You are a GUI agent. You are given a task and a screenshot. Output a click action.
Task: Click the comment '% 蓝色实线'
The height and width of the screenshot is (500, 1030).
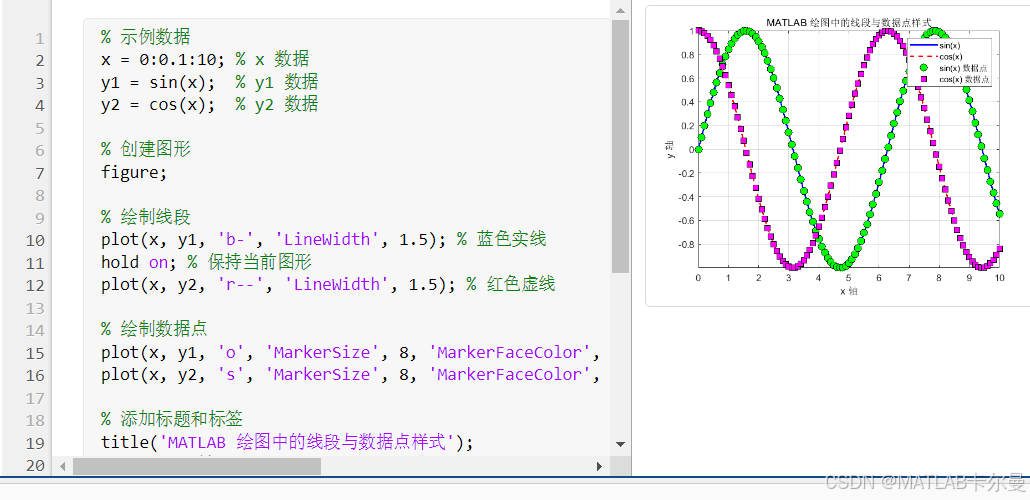(x=502, y=239)
